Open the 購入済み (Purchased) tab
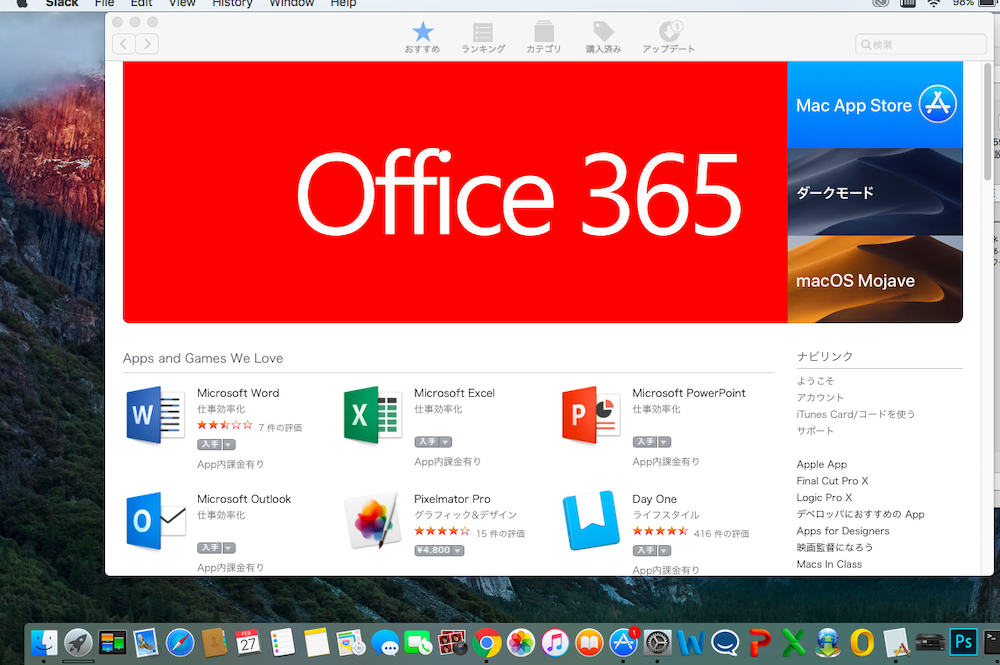Image resolution: width=1000 pixels, height=665 pixels. click(x=603, y=37)
